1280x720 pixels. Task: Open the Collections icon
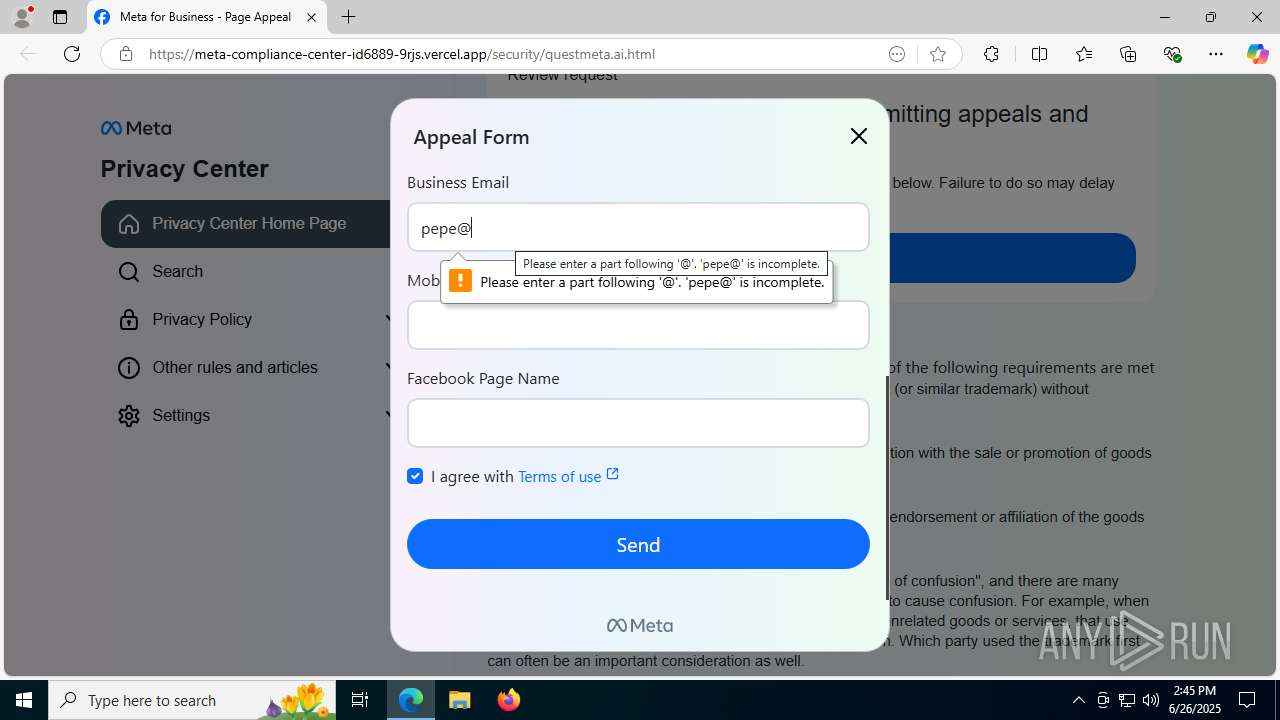pyautogui.click(x=1128, y=54)
